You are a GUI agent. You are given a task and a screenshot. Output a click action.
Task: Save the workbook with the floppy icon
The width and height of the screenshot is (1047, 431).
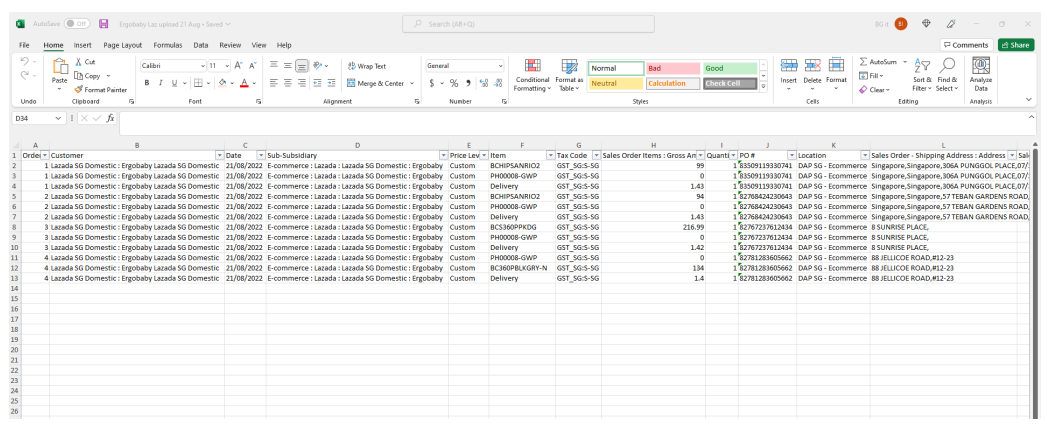pyautogui.click(x=103, y=23)
